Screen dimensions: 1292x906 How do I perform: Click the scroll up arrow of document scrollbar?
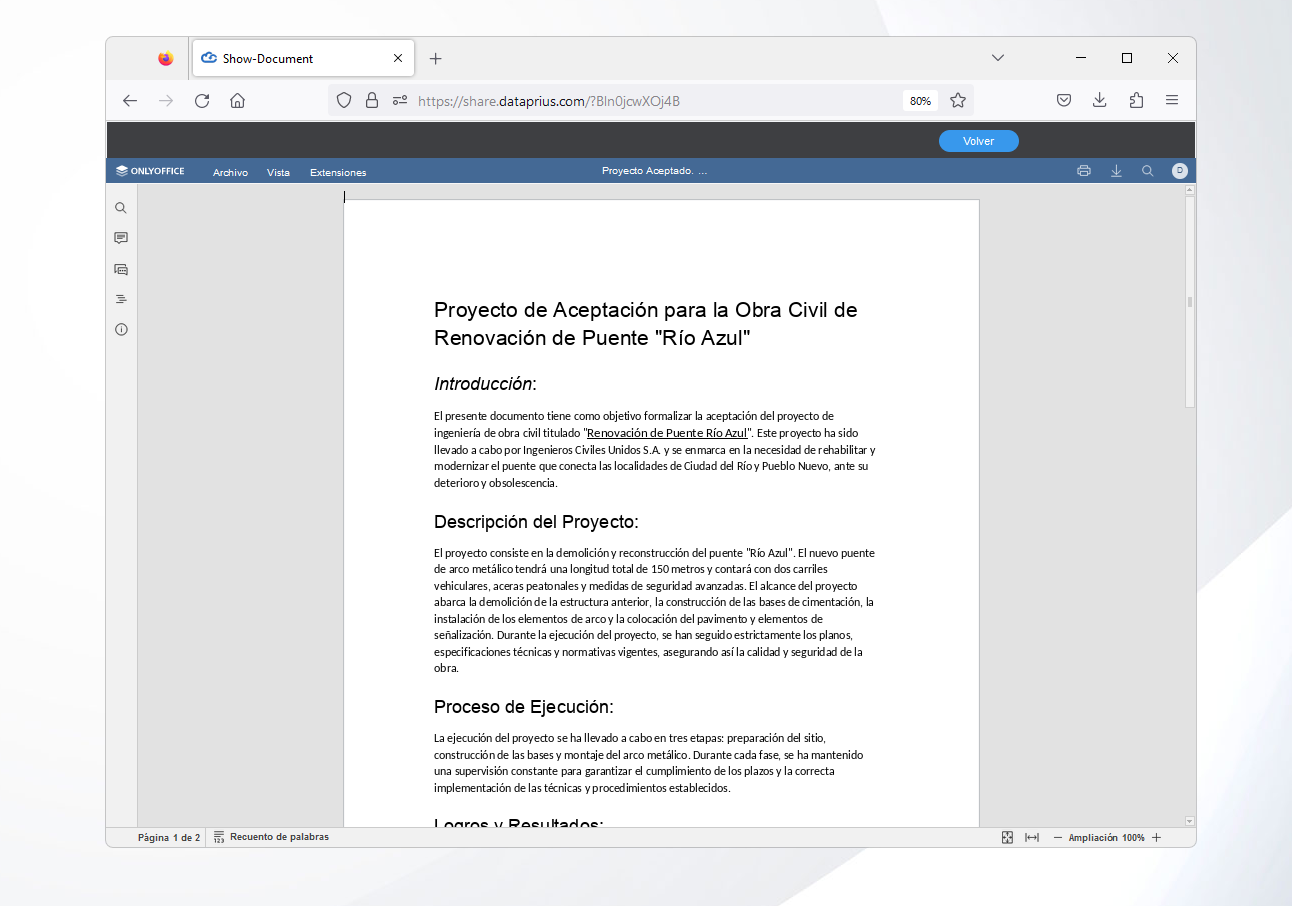(x=1190, y=190)
